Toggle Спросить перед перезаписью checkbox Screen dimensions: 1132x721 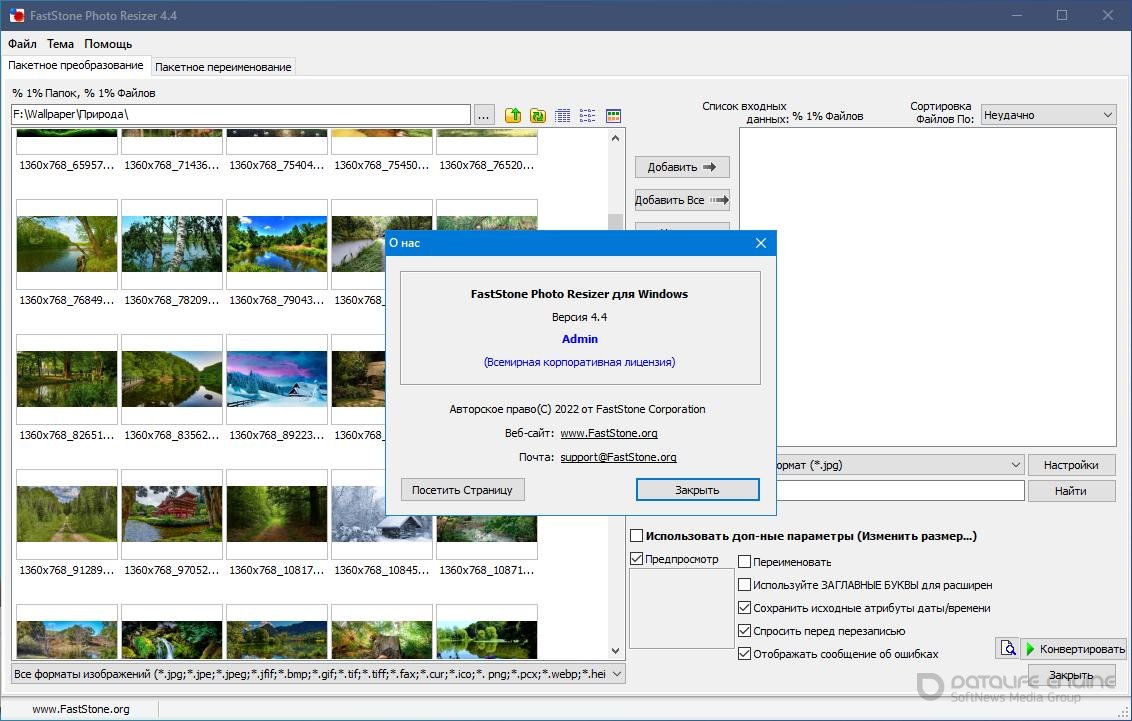click(744, 631)
